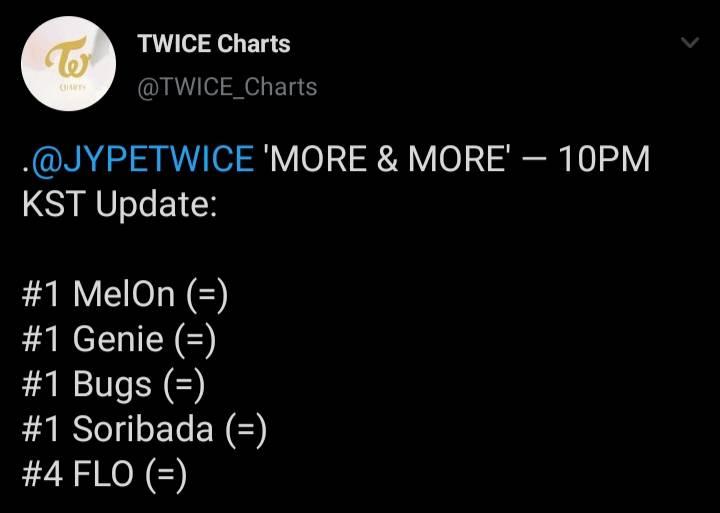Click the (=) symbol beside FLO
The height and width of the screenshot is (513, 720).
coord(166,473)
